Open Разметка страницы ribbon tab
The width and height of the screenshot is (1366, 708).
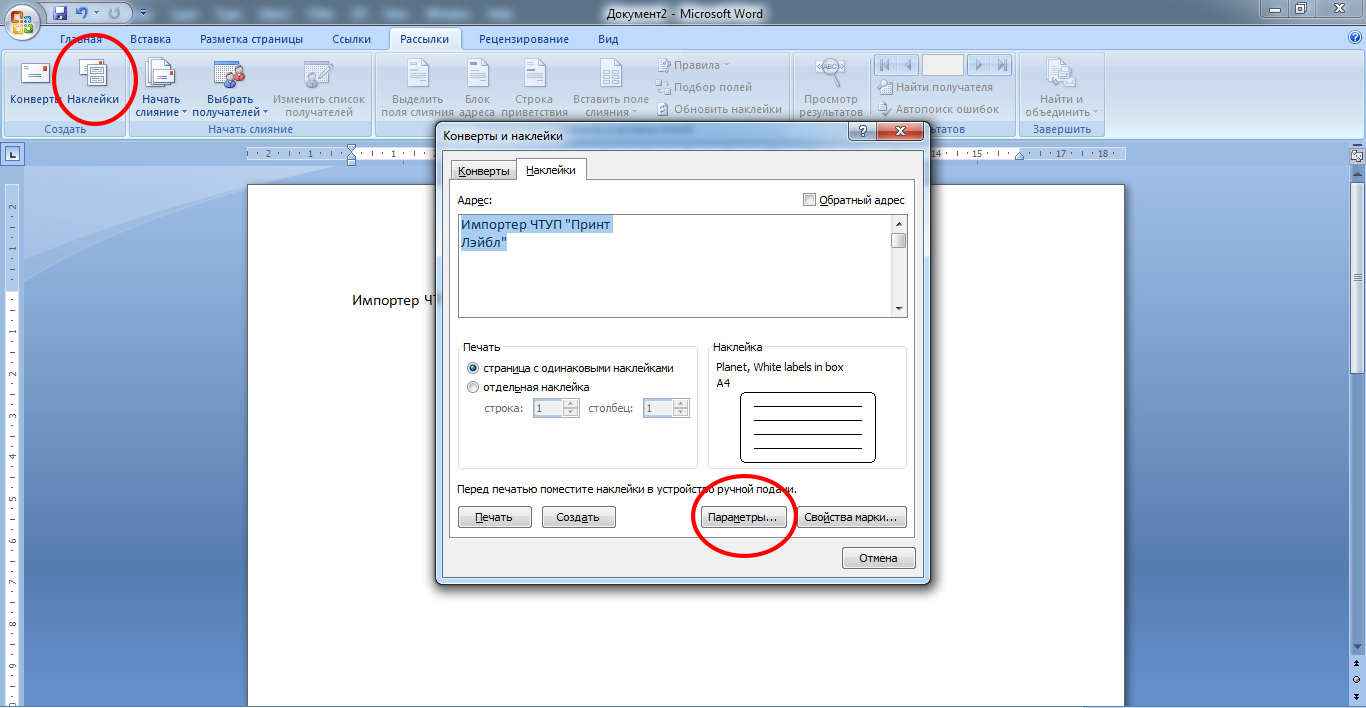point(251,39)
